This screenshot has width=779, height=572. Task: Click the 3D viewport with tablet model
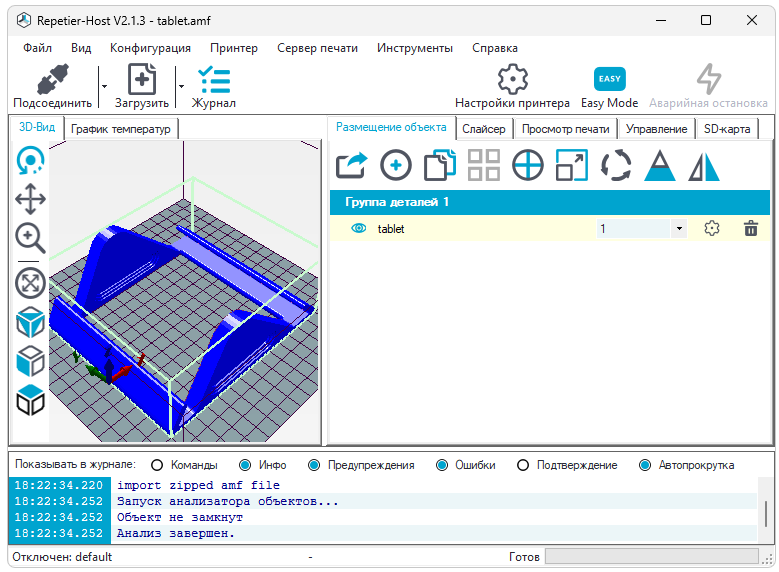click(184, 291)
